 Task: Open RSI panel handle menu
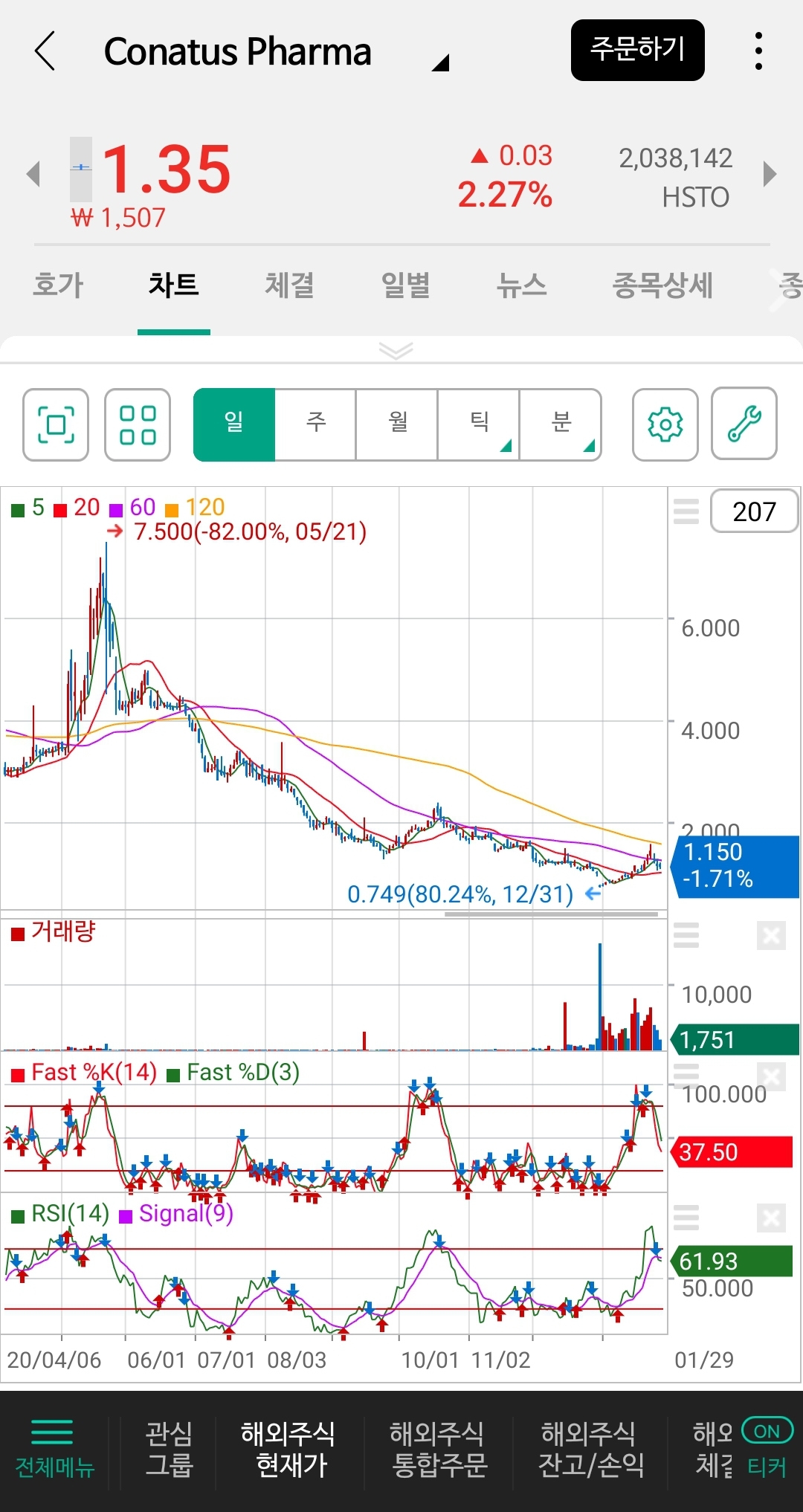(686, 1218)
